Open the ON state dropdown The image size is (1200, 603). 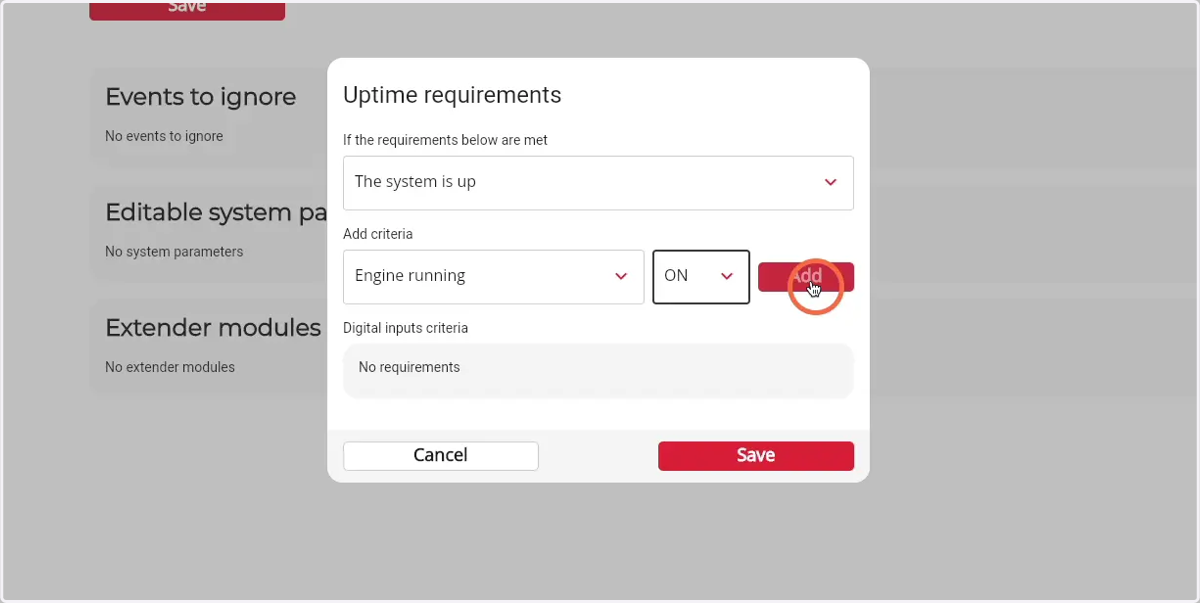click(701, 276)
